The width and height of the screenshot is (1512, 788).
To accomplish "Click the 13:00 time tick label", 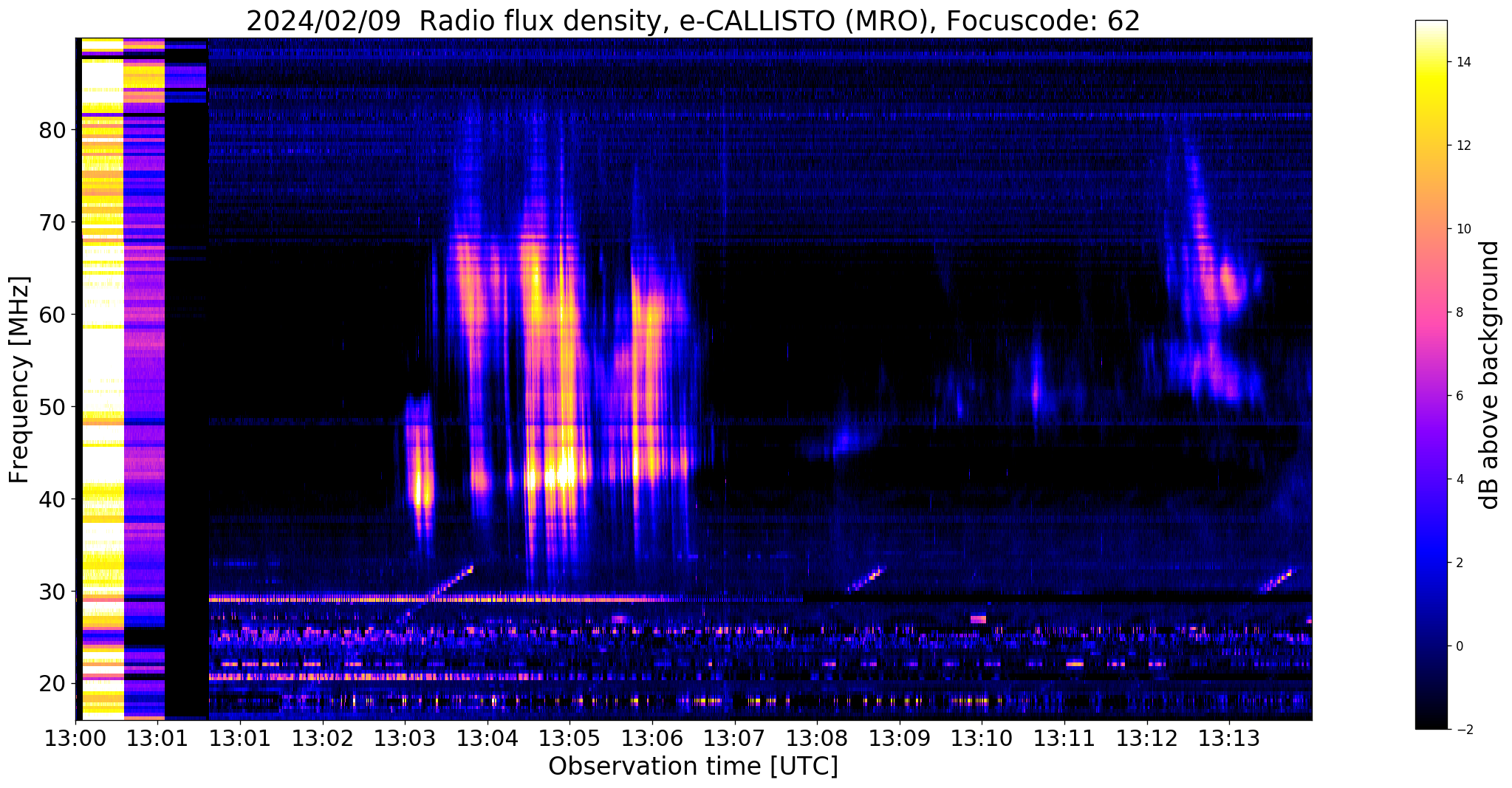I will pyautogui.click(x=75, y=738).
